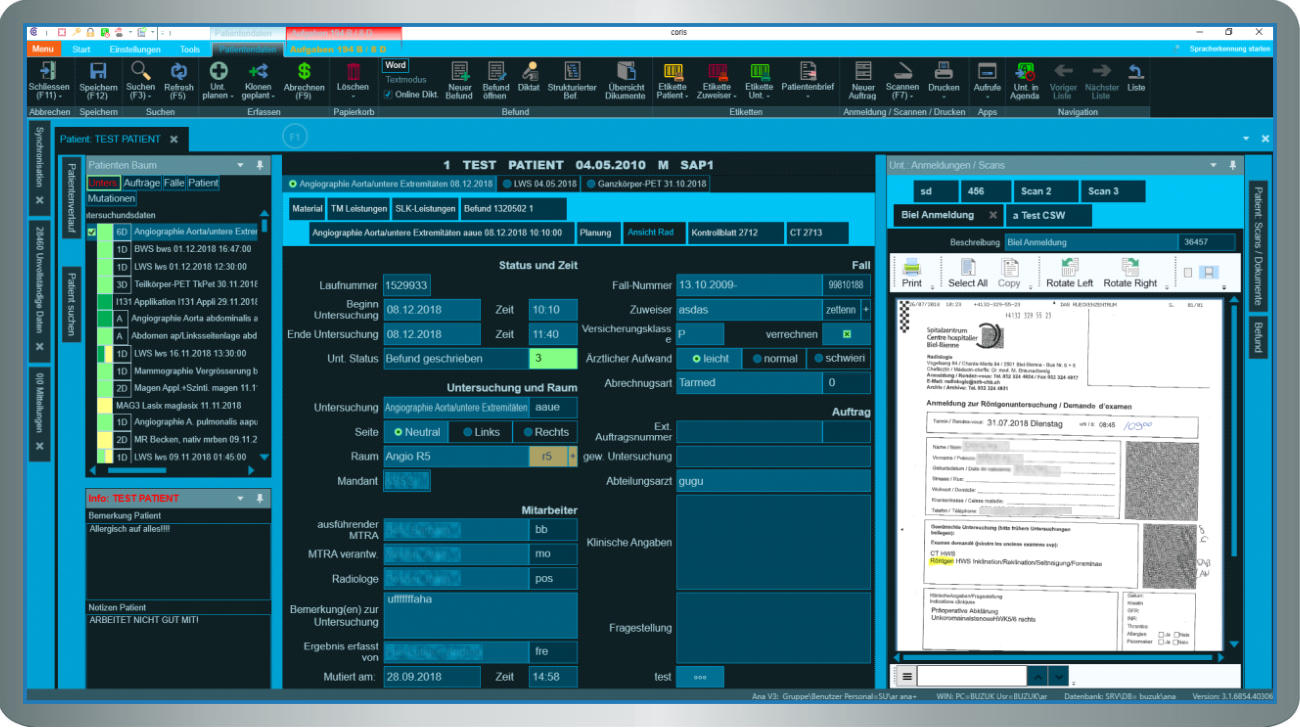Click the Refresh (F5) icon
This screenshot has width=1300, height=728.
click(x=179, y=72)
